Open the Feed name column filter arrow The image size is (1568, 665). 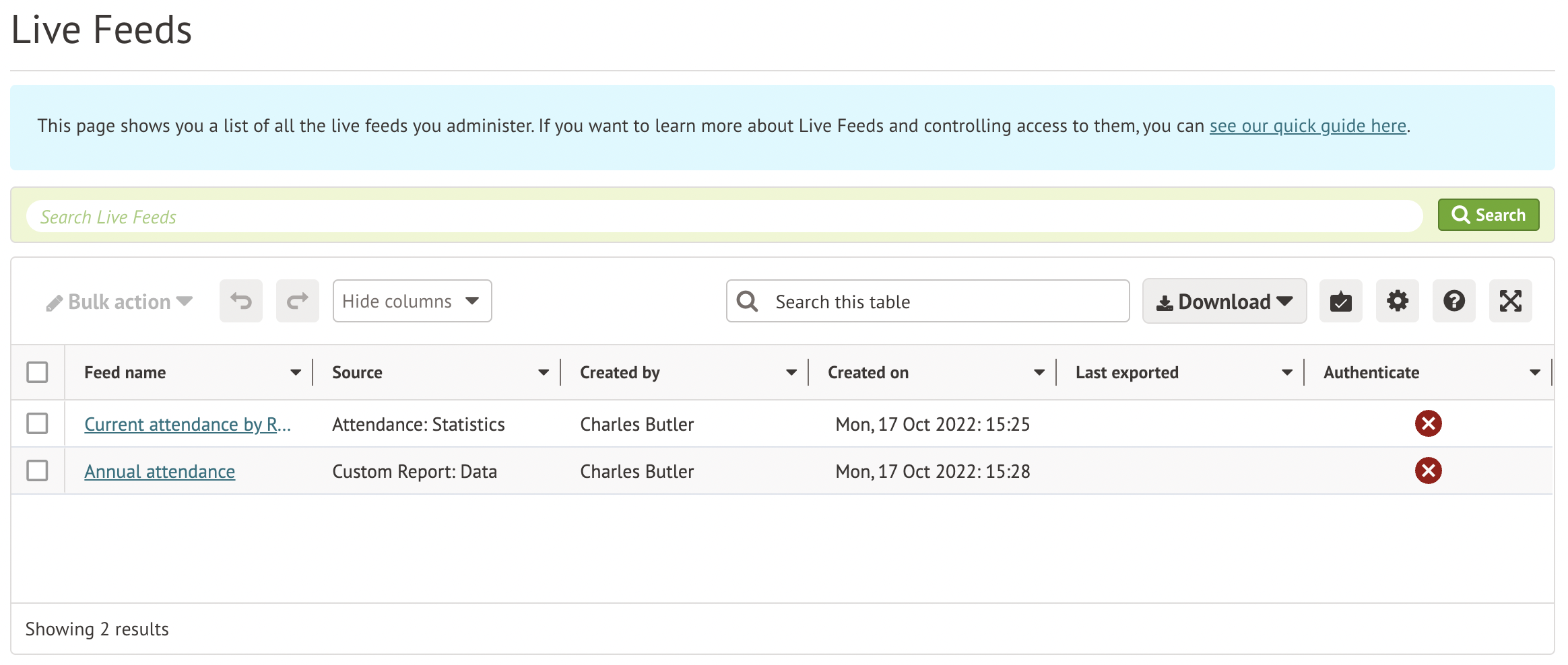pyautogui.click(x=295, y=372)
